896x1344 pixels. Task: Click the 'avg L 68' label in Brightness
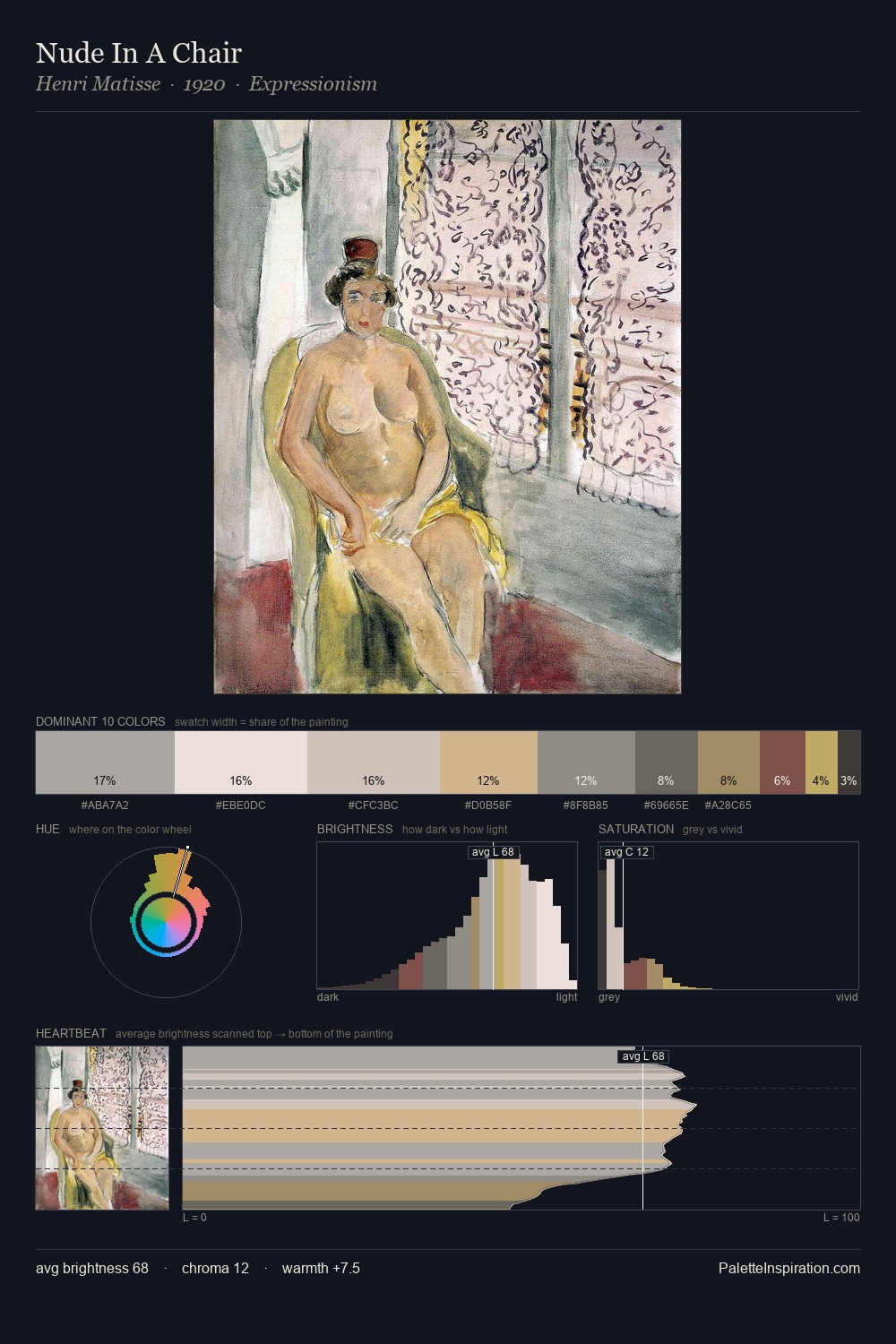[493, 852]
